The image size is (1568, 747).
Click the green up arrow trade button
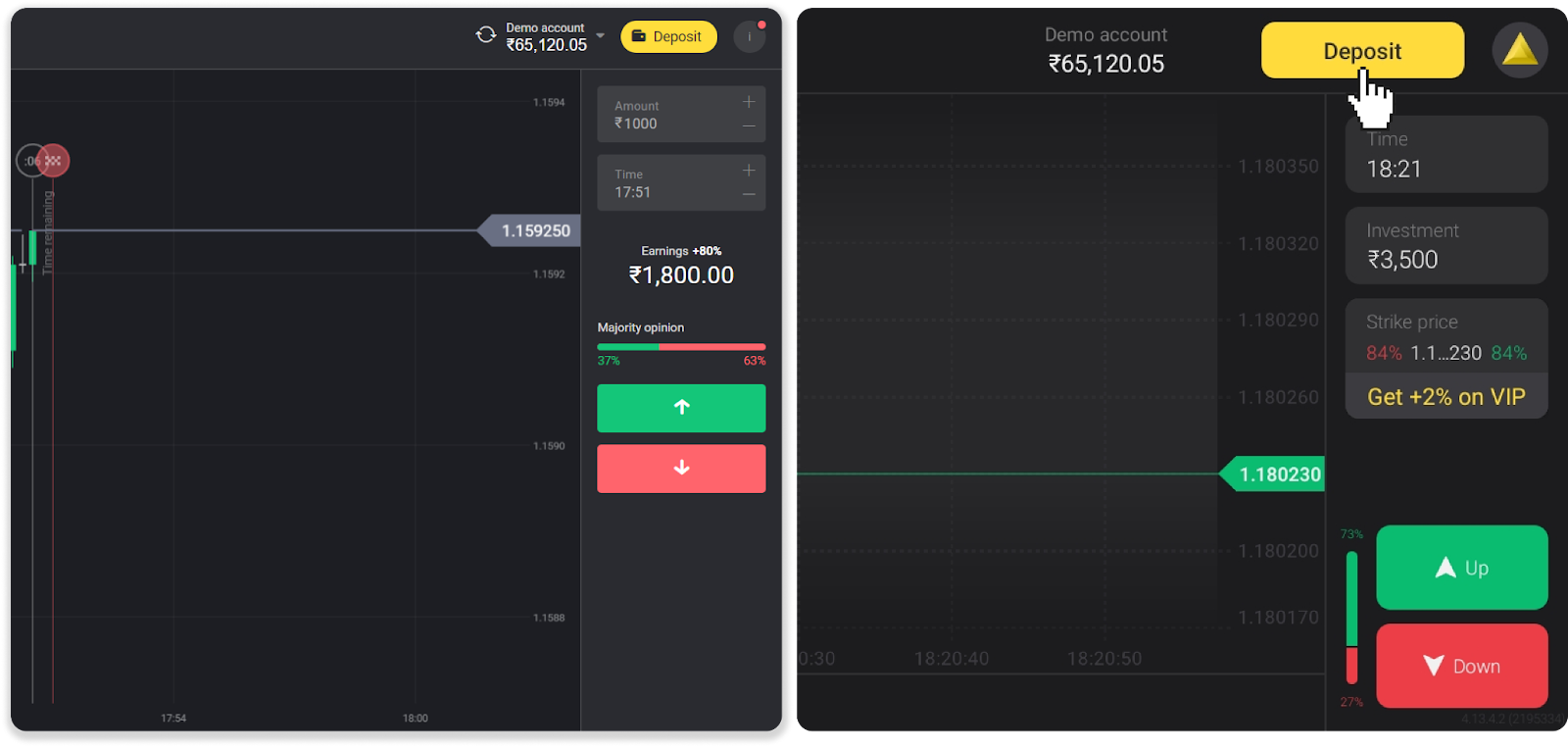(681, 408)
